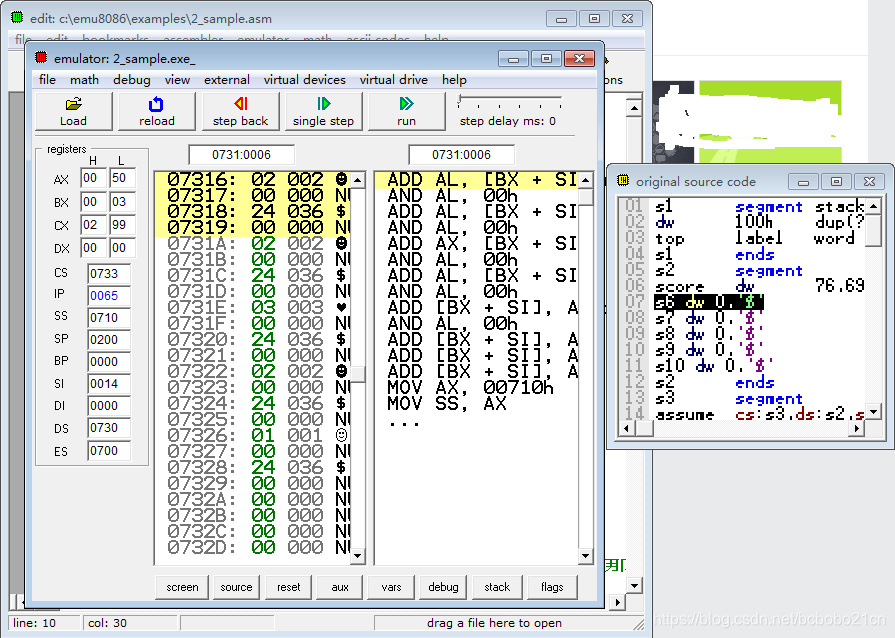Click the original source code window icon
The height and width of the screenshot is (638, 895).
click(623, 181)
